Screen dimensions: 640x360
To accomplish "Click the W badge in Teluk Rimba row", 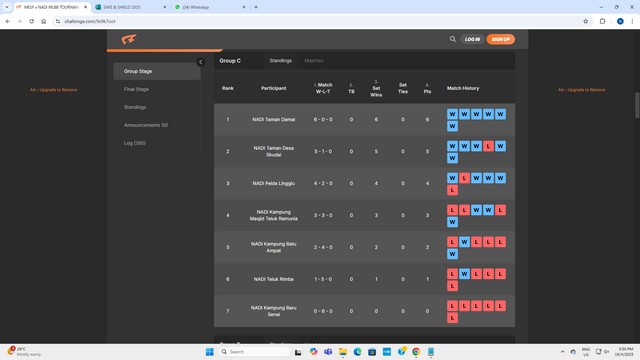I will click(464, 274).
